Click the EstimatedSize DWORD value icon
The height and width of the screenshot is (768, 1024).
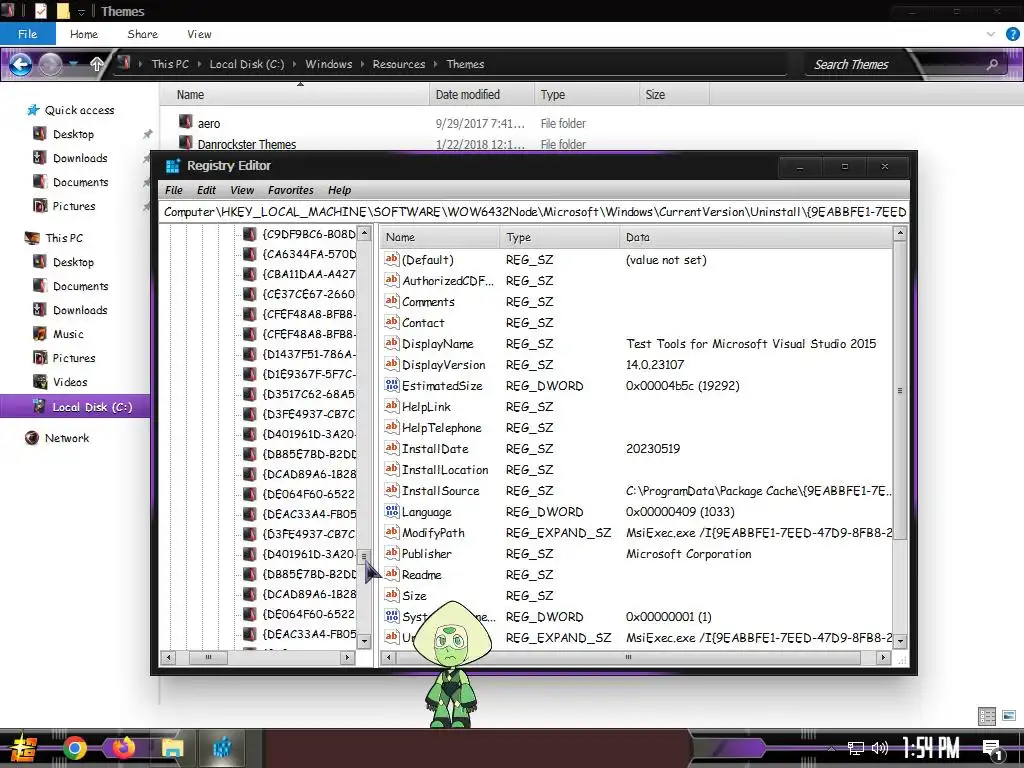pos(391,385)
